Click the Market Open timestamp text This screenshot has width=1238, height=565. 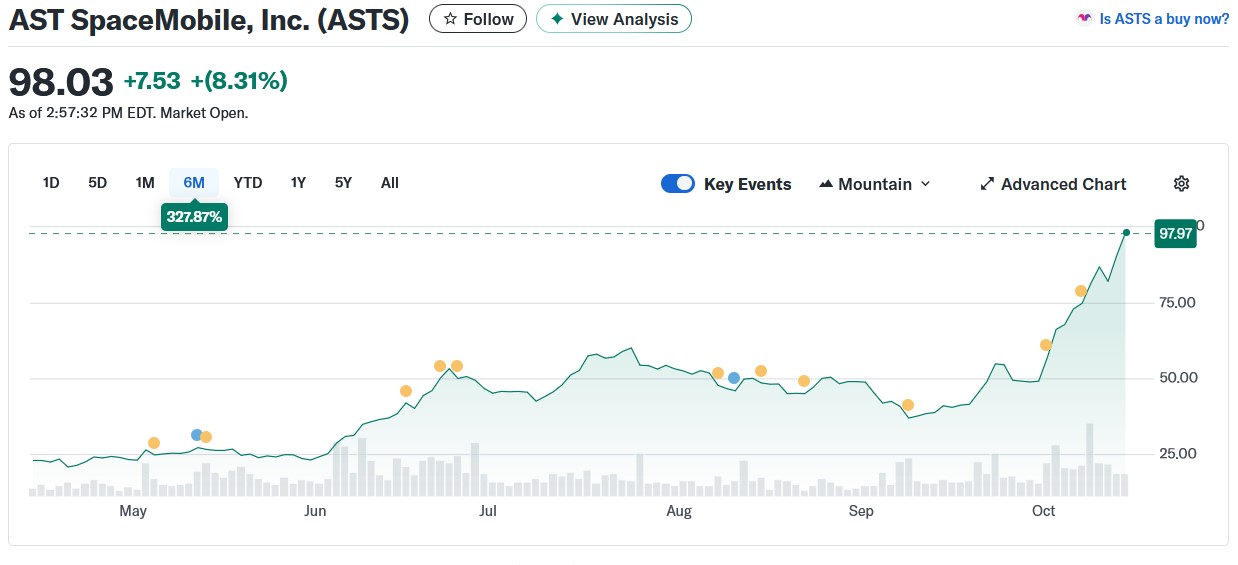pos(128,113)
